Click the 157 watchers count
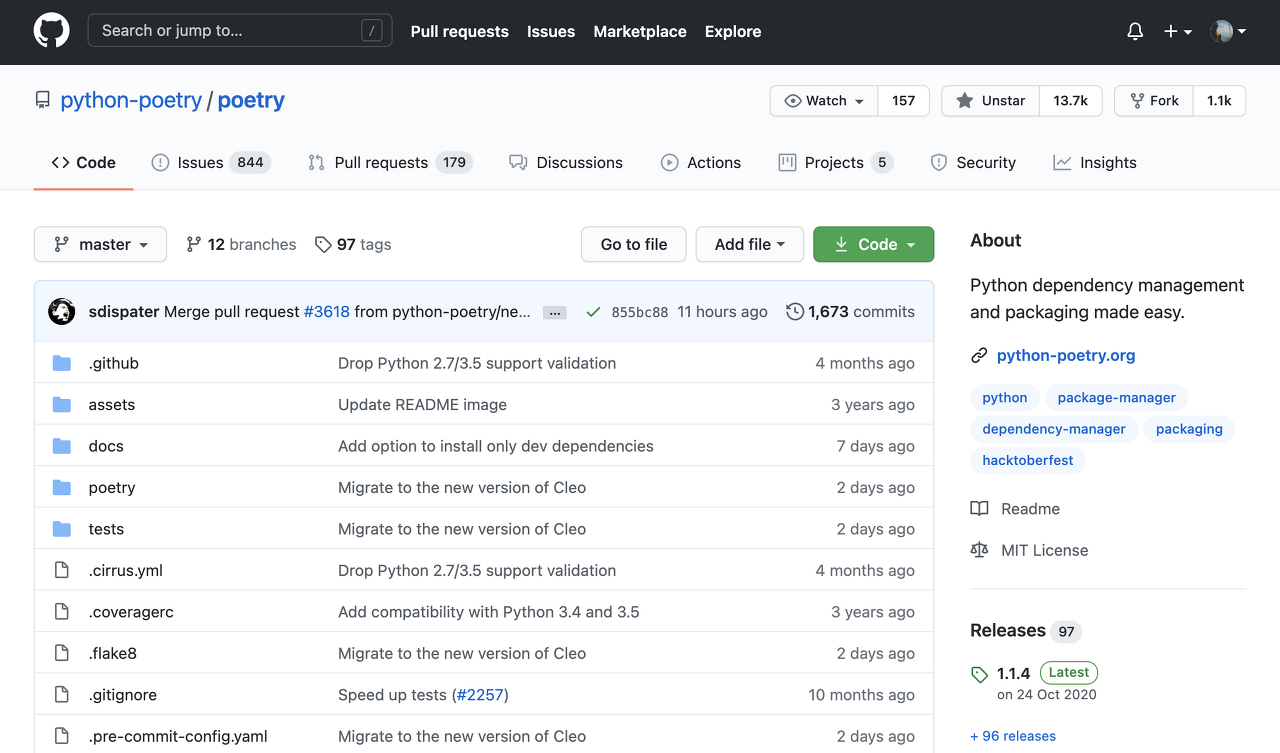 904,101
